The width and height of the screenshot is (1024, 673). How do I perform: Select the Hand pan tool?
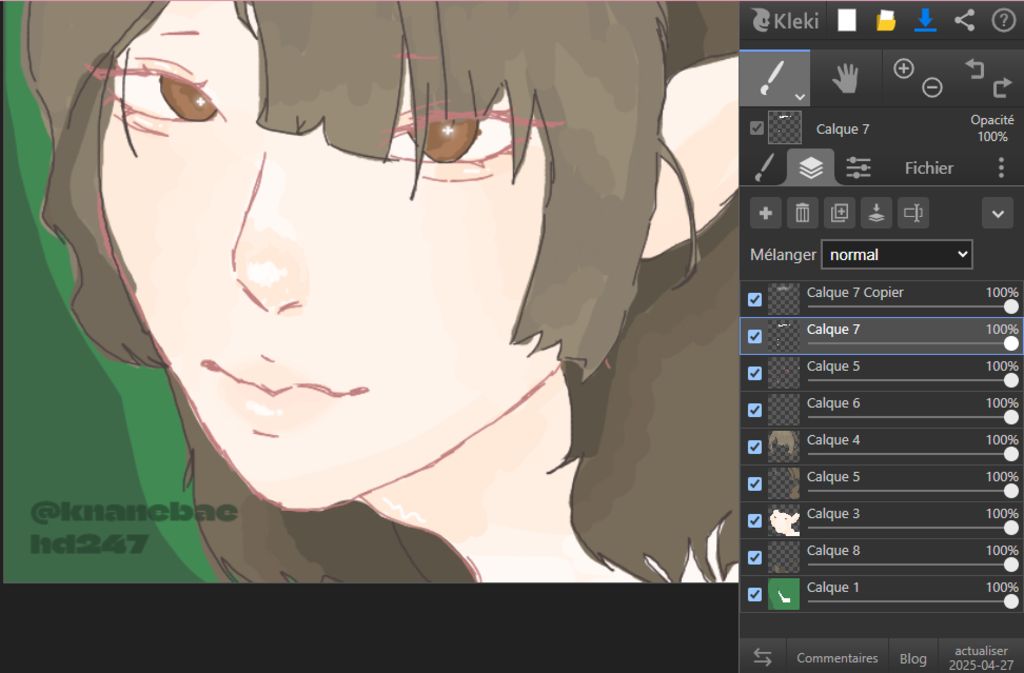click(846, 78)
